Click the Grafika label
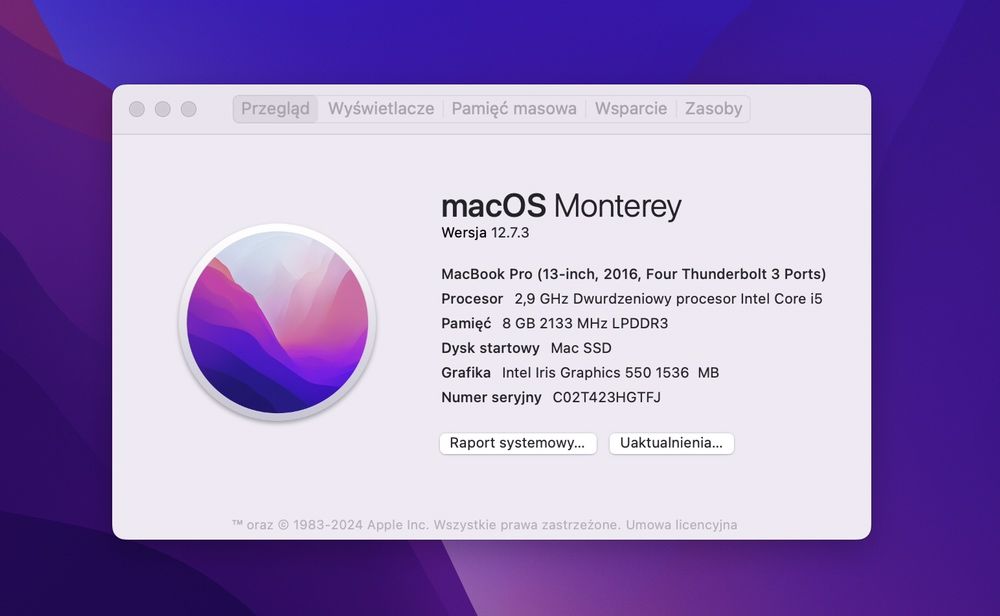The height and width of the screenshot is (616, 1000). (x=466, y=372)
